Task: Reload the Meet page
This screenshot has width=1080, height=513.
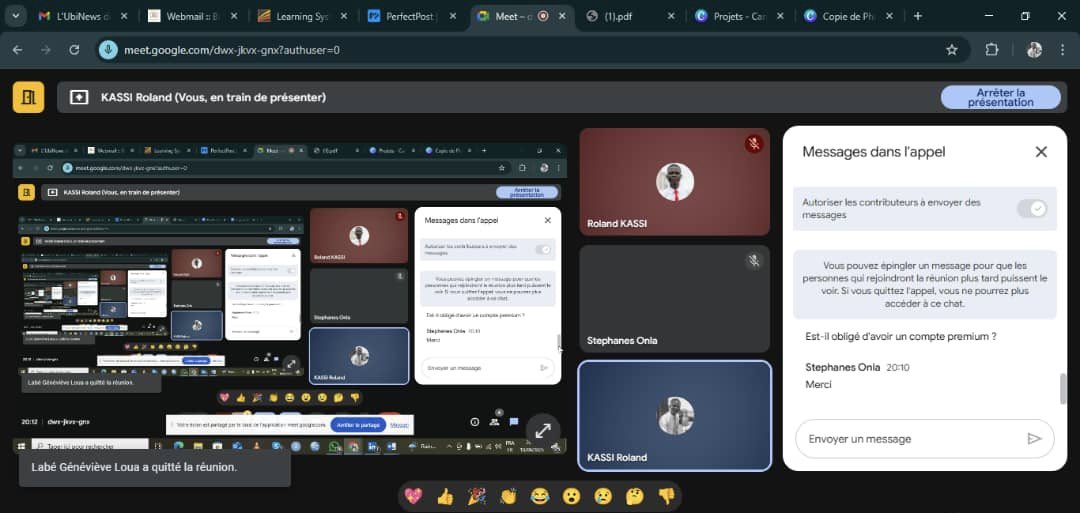Action: [74, 50]
